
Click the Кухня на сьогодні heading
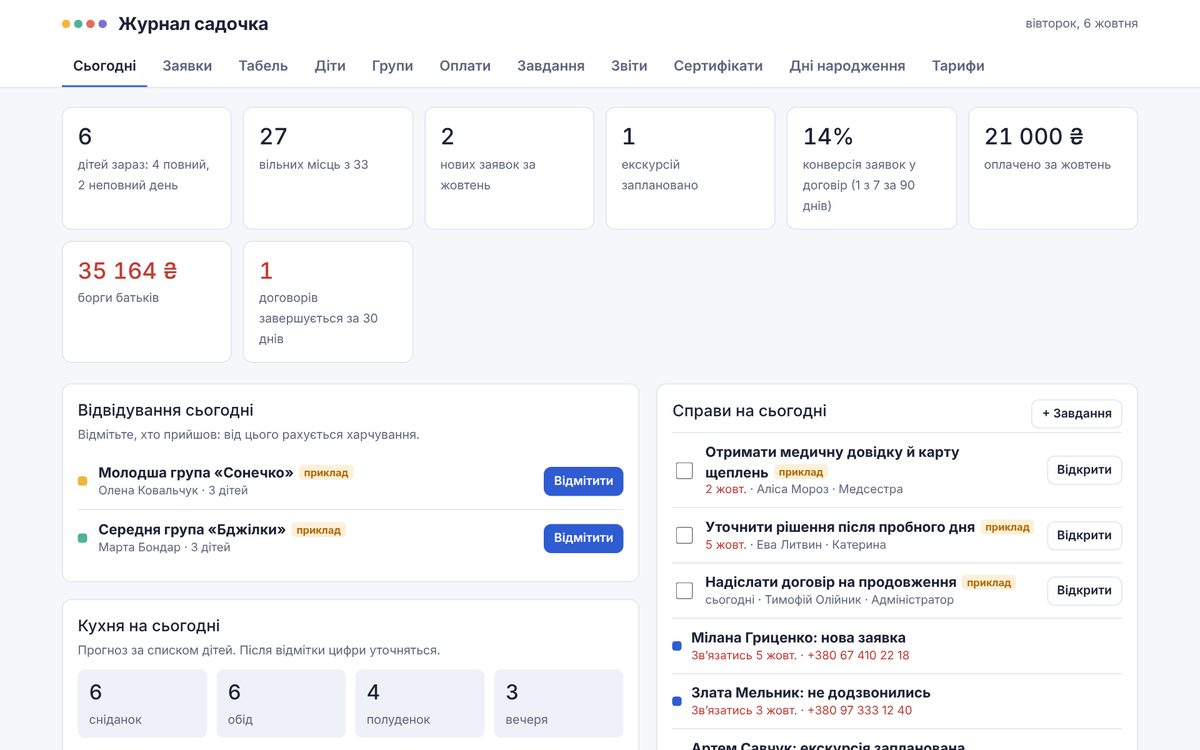(149, 626)
